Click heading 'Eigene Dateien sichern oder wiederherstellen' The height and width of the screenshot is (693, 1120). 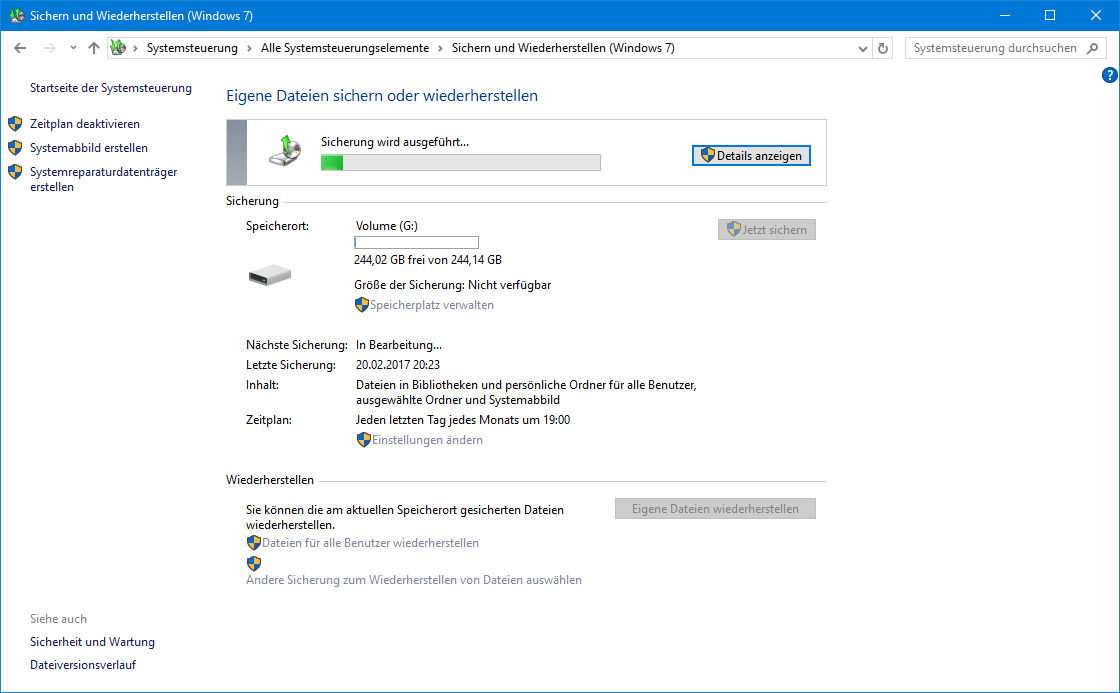click(x=382, y=96)
